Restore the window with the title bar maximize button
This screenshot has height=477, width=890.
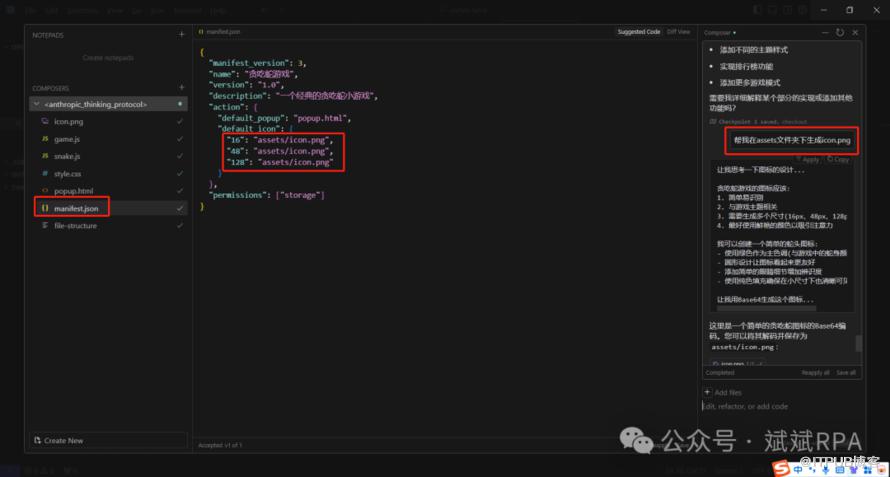[849, 10]
